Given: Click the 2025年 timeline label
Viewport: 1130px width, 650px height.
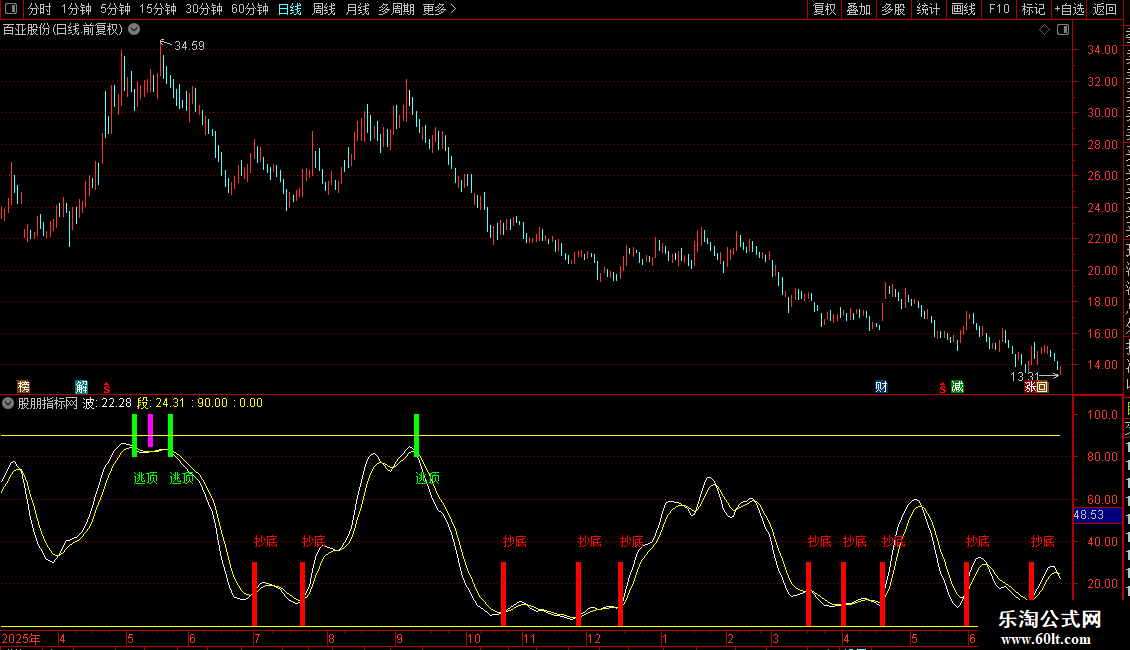Looking at the screenshot, I should tap(21, 638).
